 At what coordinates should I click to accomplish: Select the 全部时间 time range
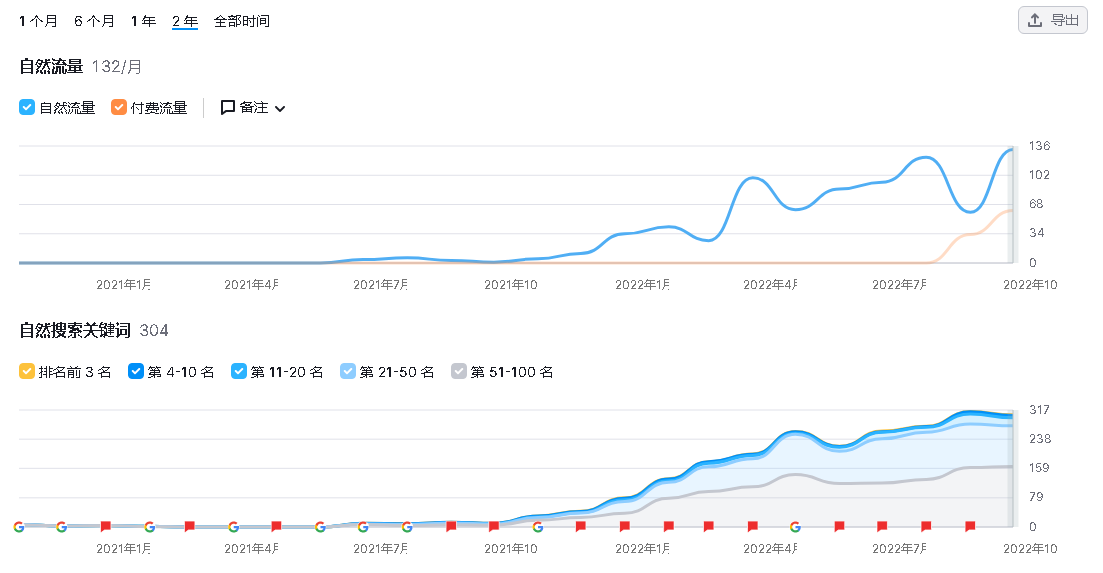241,21
